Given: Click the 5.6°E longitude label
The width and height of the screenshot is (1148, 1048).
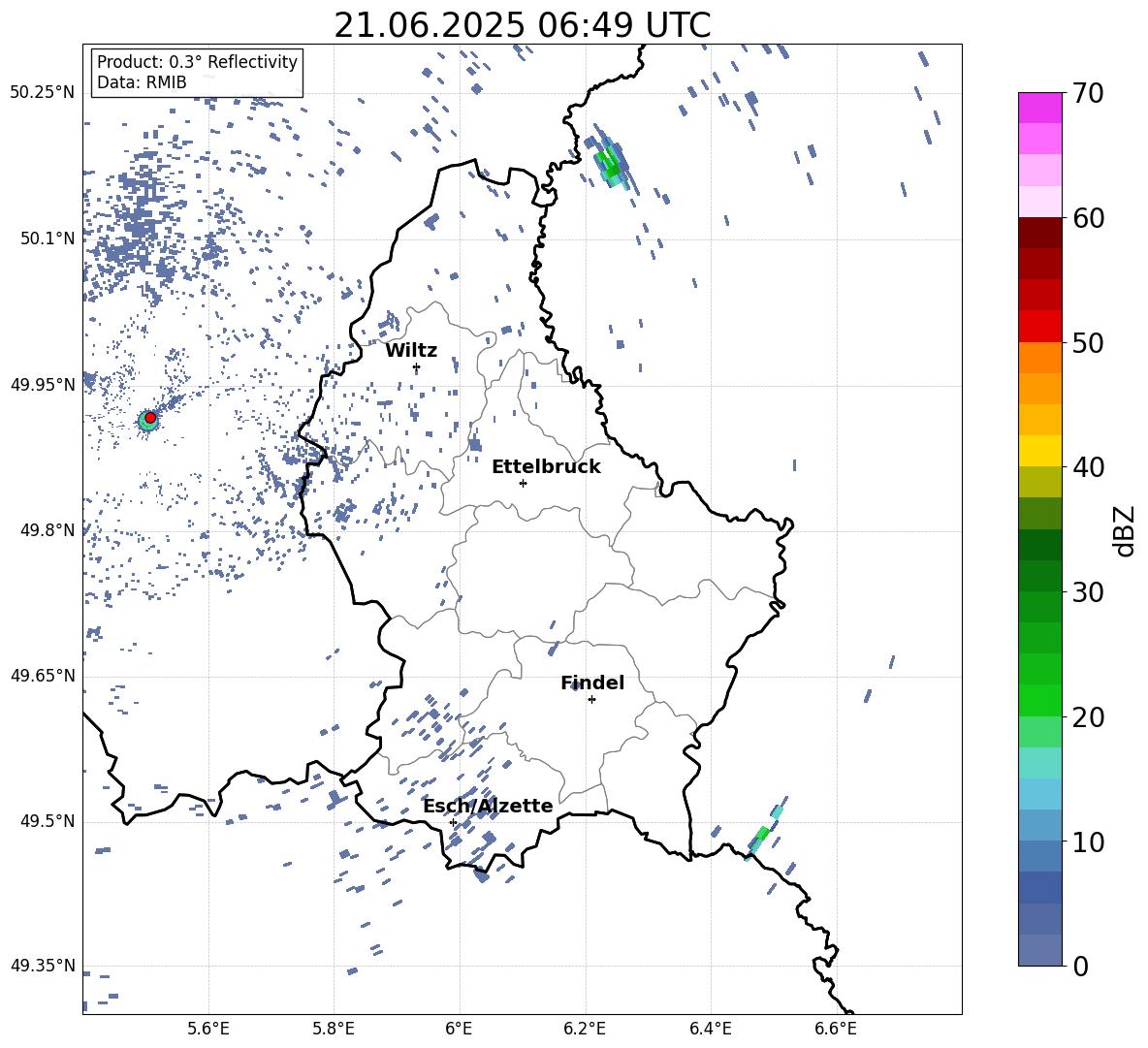Looking at the screenshot, I should (208, 1029).
